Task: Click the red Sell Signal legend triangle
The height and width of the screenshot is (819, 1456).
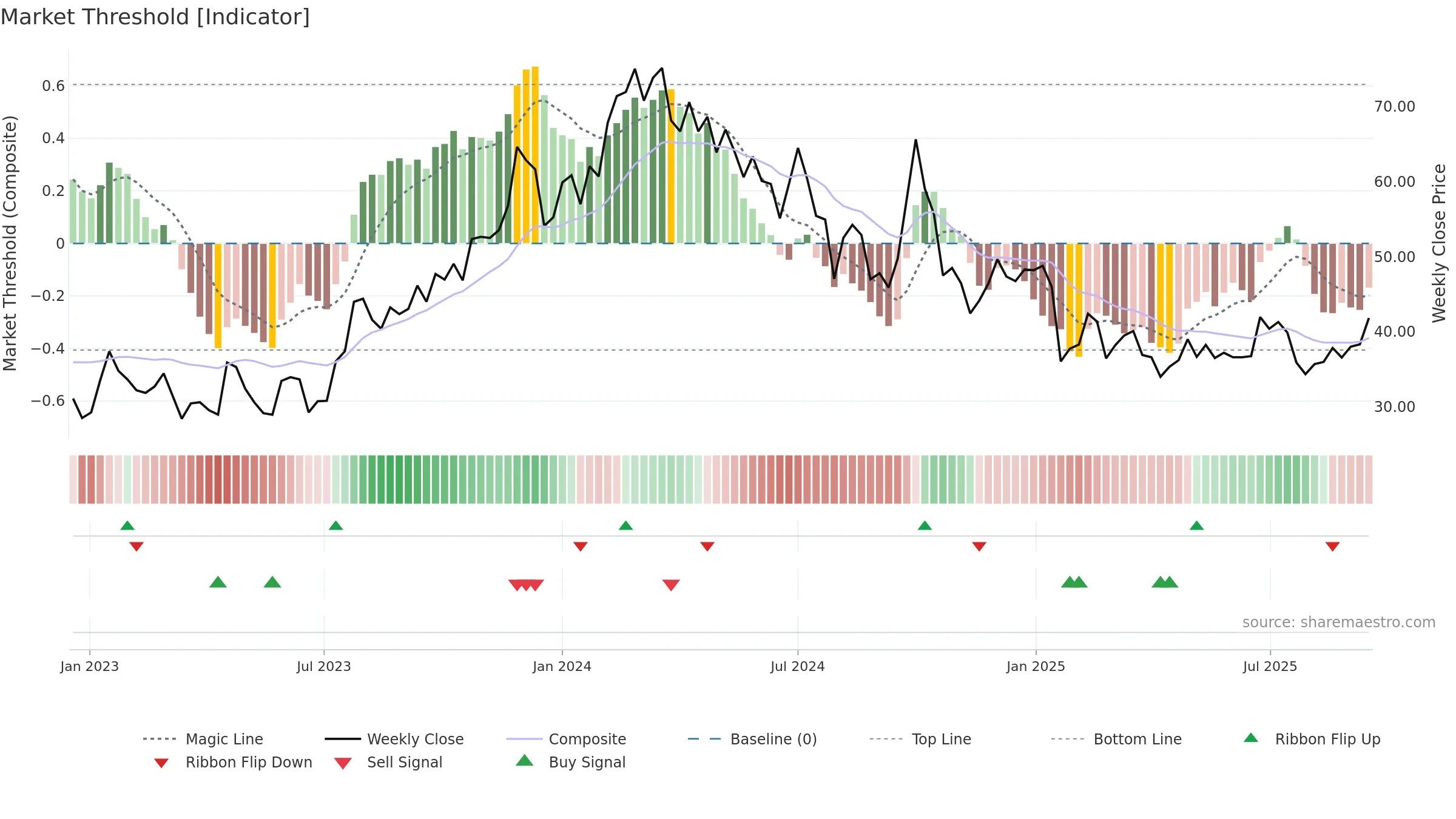Action: tap(343, 763)
